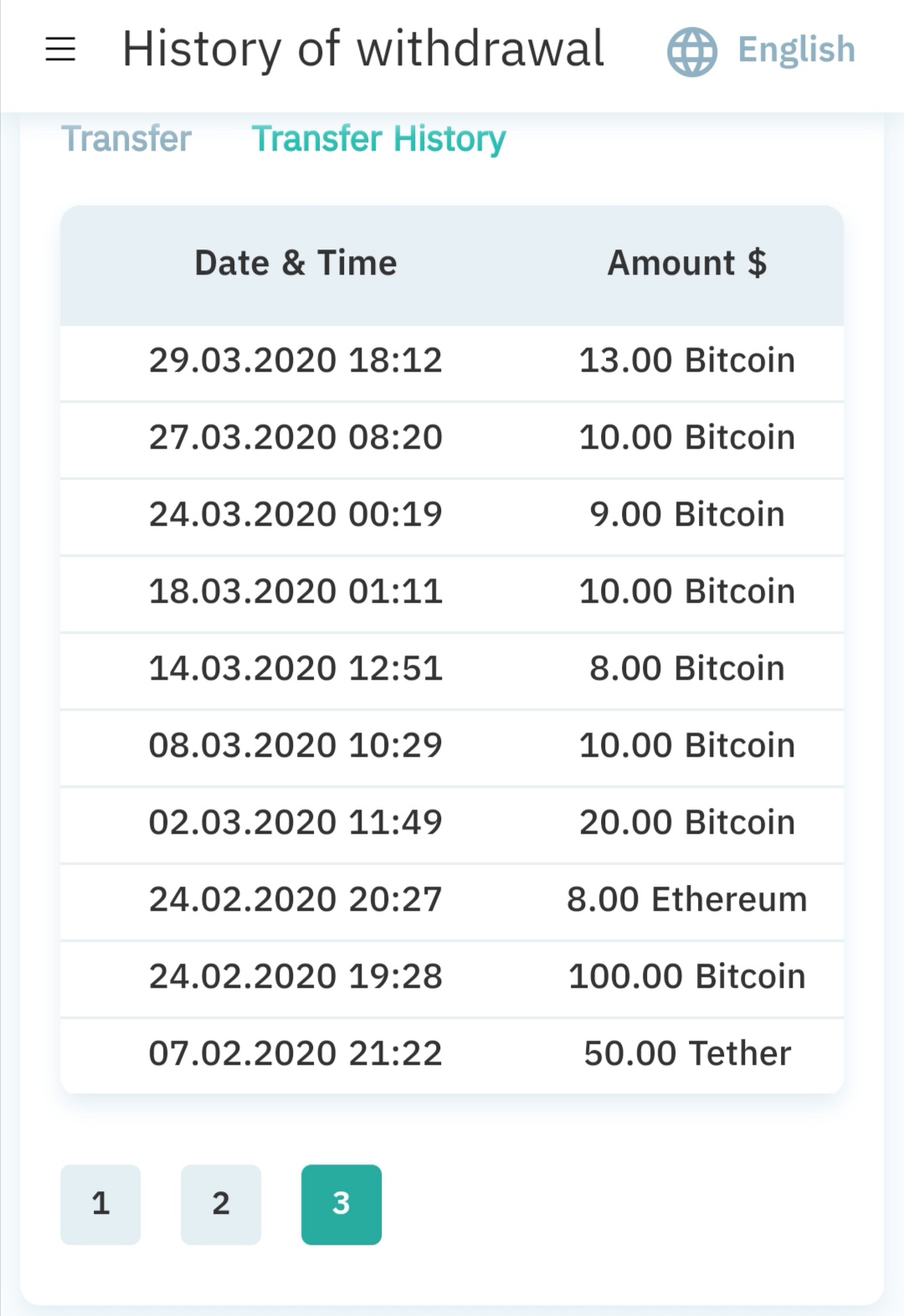Select the Transfer History tab

click(378, 139)
